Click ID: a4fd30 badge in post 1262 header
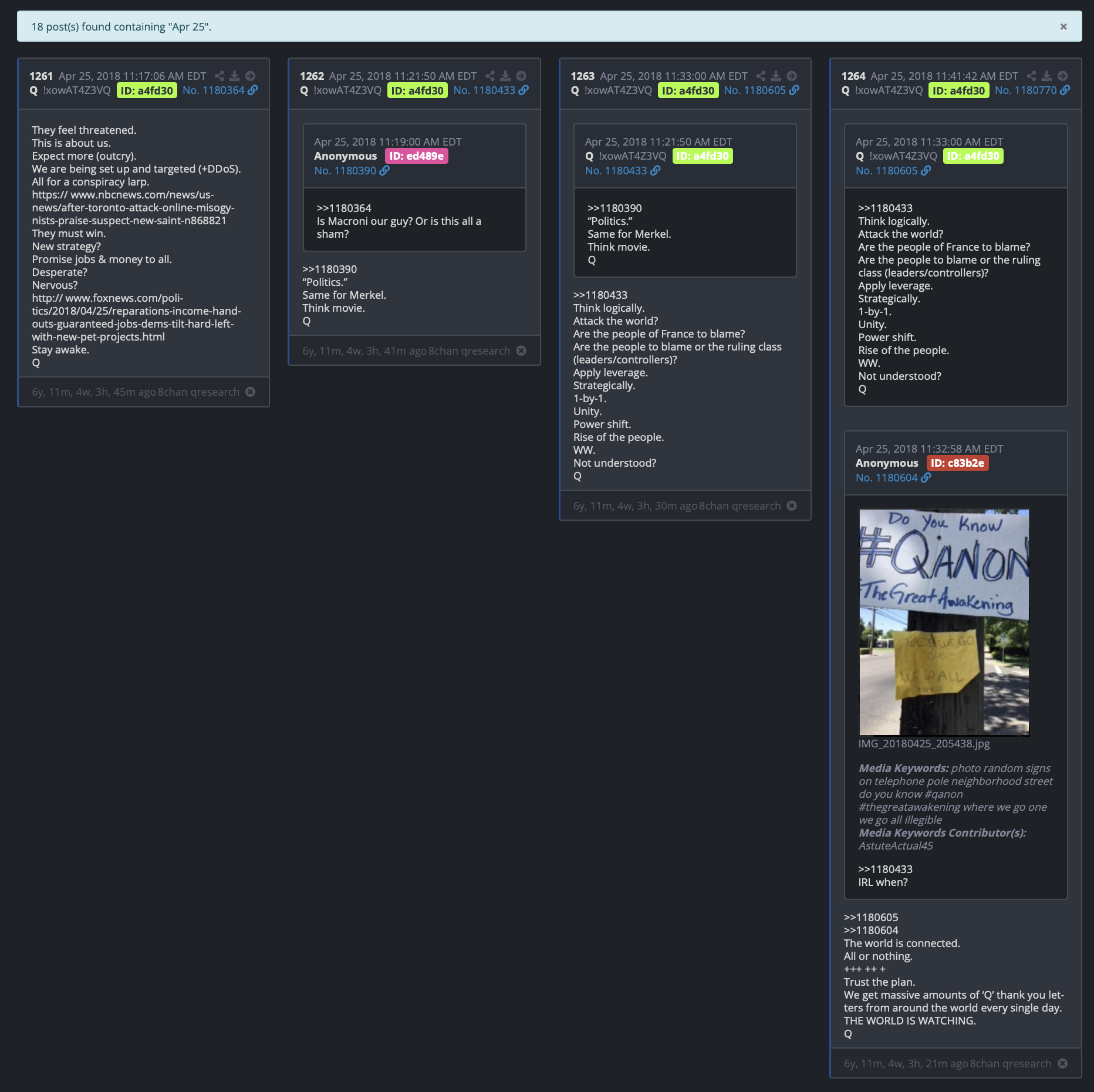This screenshot has height=1092, width=1094. (417, 90)
